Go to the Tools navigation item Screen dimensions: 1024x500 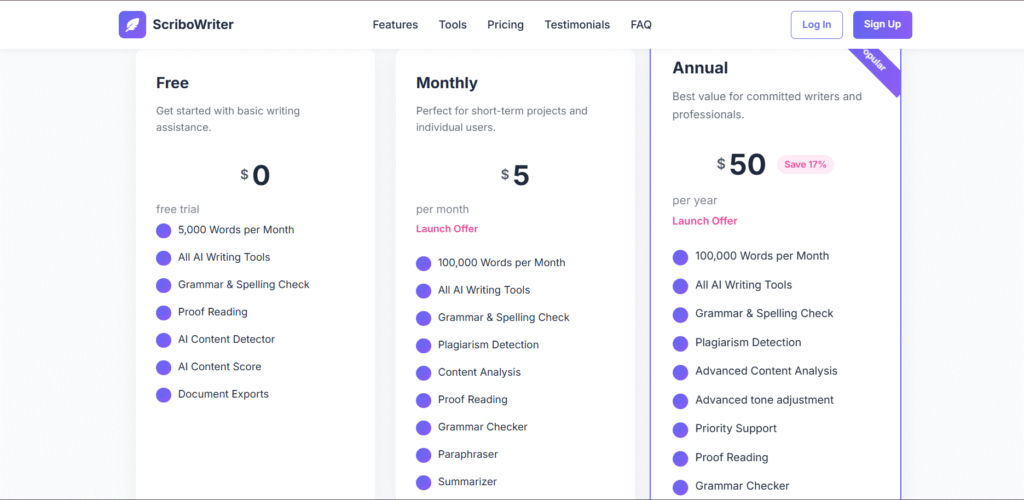(452, 25)
